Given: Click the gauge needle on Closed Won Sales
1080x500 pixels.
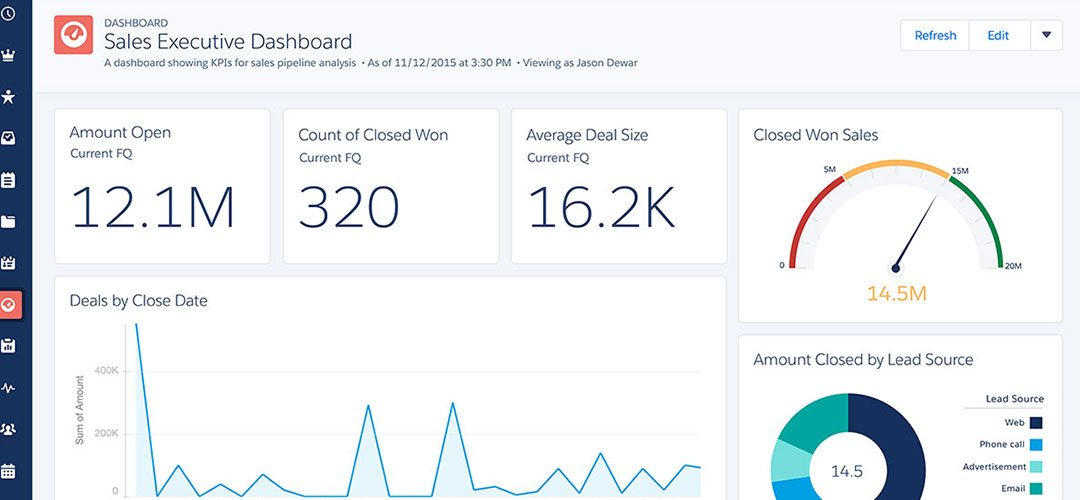Looking at the screenshot, I should coord(916,233).
